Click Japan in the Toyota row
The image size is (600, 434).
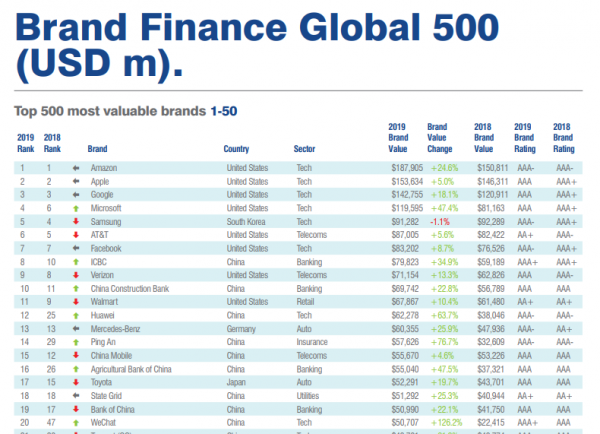click(236, 382)
